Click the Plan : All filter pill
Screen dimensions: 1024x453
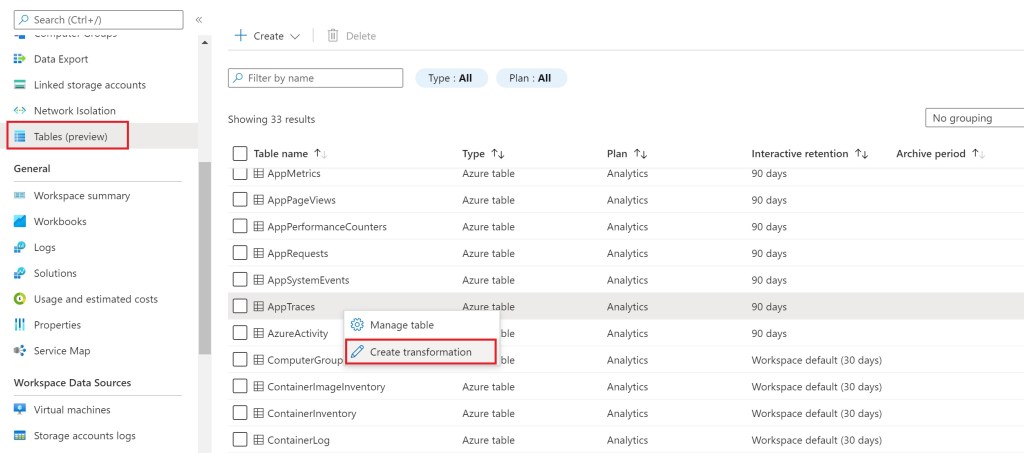click(x=531, y=78)
